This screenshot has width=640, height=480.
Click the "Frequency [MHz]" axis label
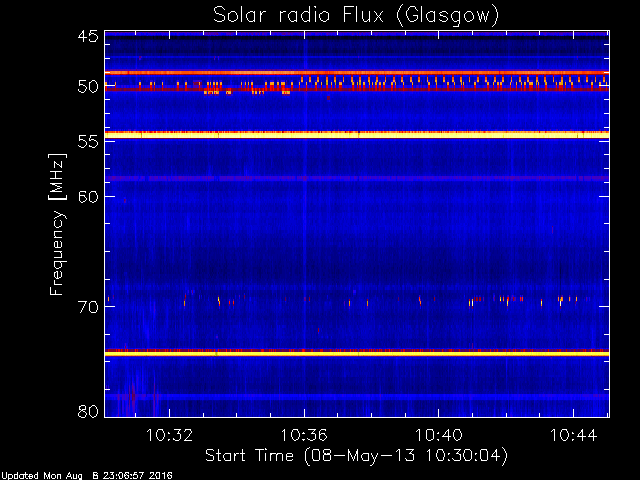58,224
